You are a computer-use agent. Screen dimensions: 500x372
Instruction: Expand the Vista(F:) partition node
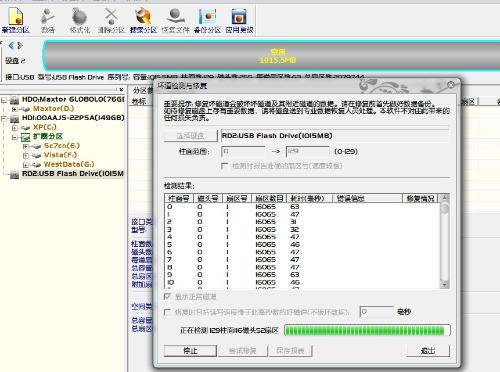point(26,155)
